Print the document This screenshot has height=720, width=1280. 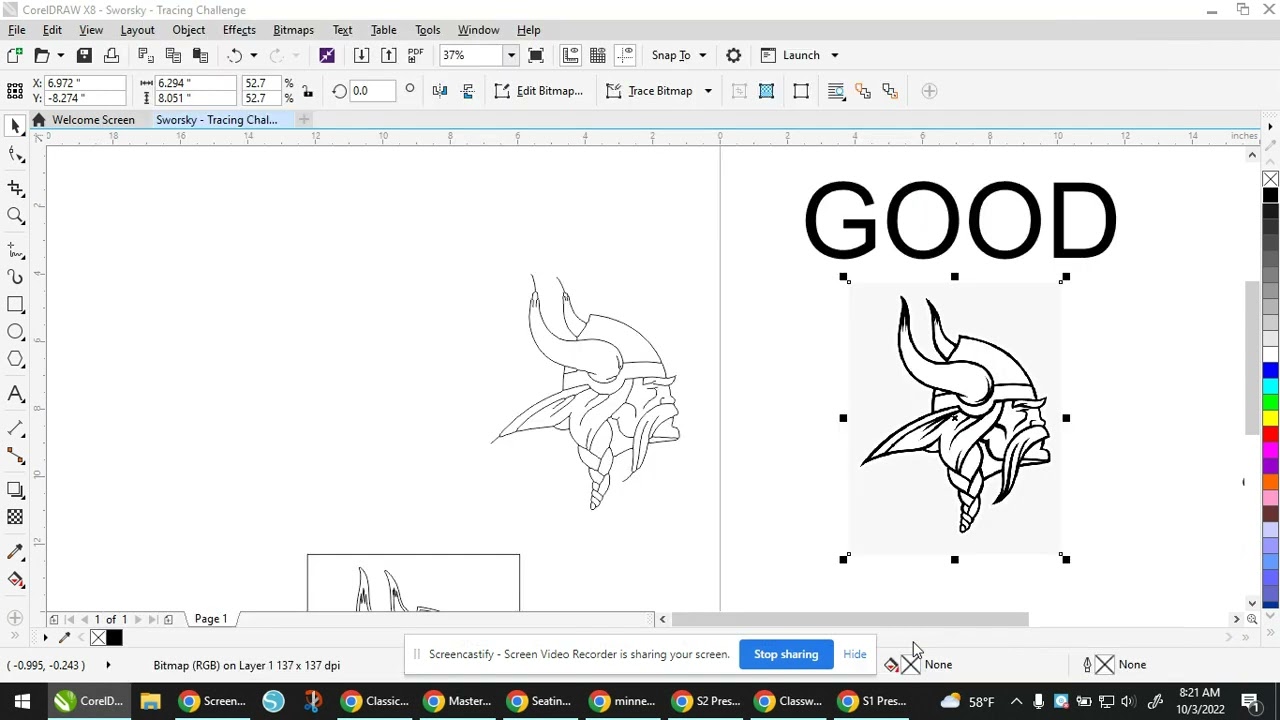click(111, 55)
